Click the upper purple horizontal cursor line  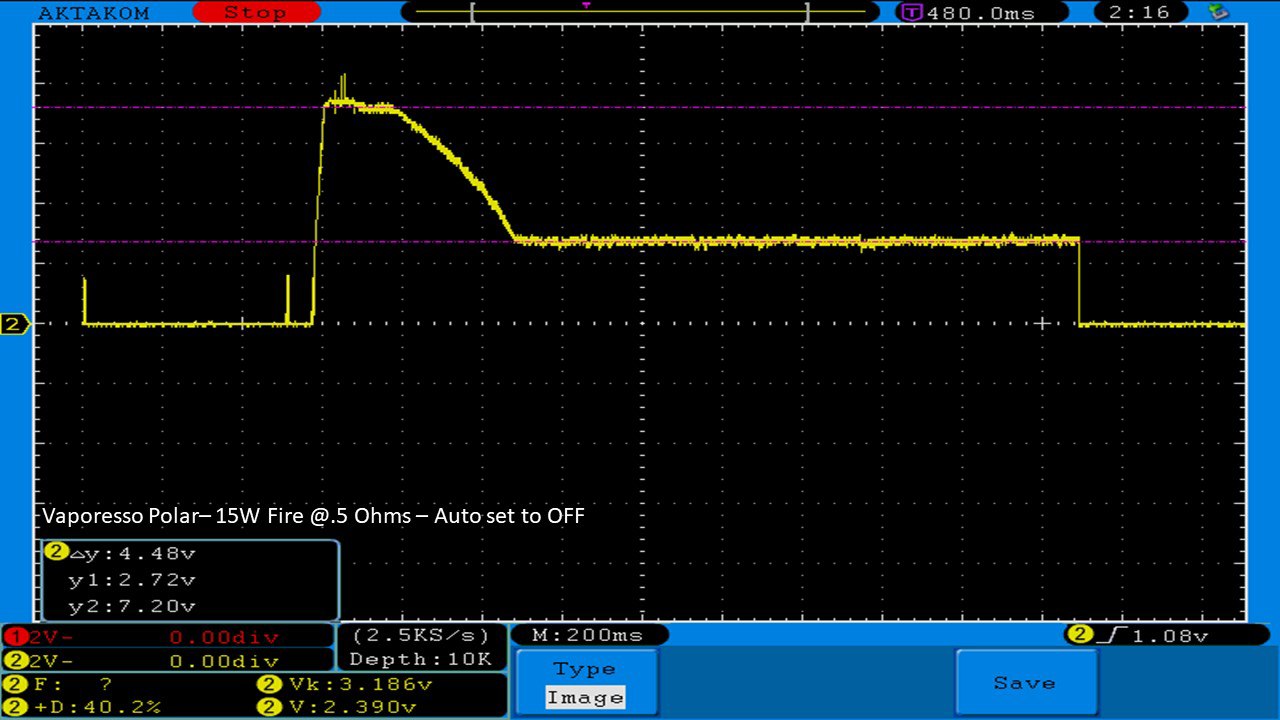700,107
